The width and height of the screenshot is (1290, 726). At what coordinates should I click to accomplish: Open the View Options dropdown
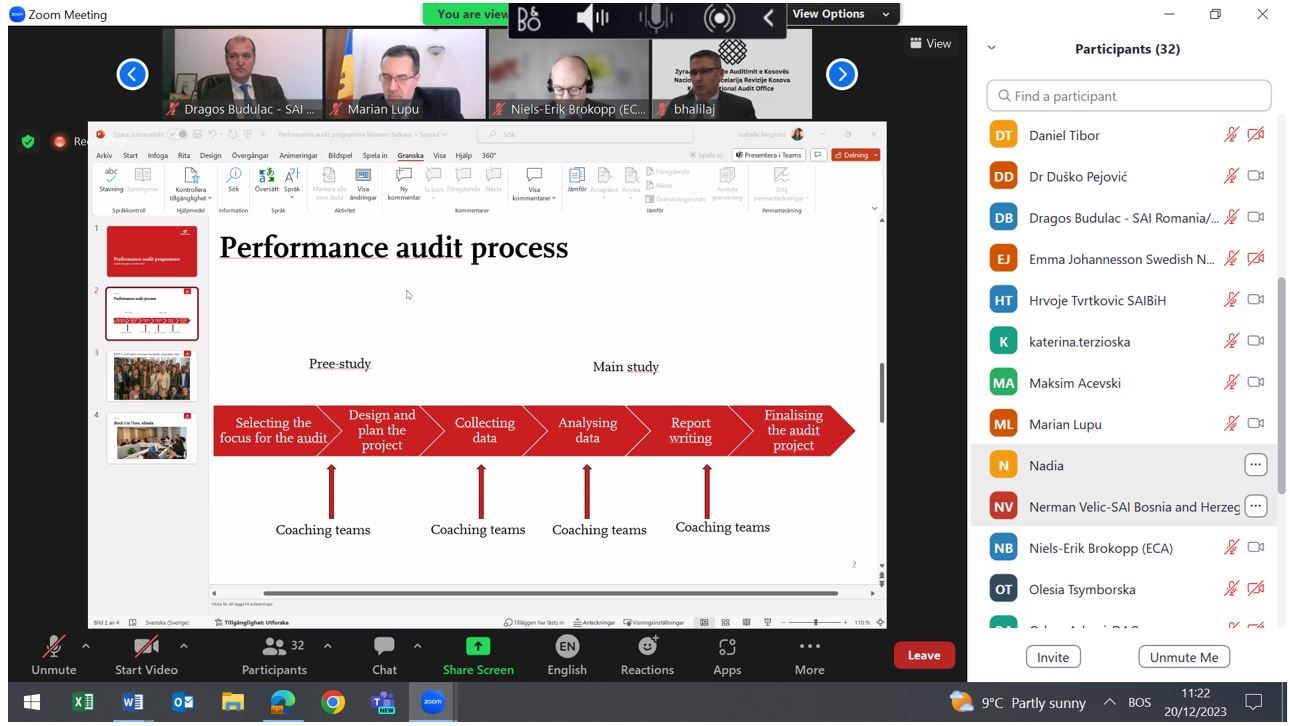(x=840, y=14)
